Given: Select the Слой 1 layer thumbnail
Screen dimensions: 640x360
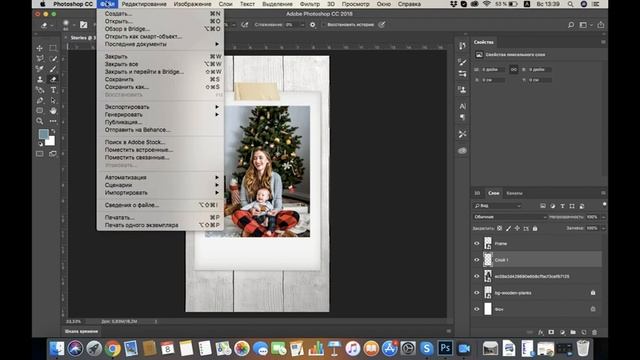Looking at the screenshot, I should (488, 260).
